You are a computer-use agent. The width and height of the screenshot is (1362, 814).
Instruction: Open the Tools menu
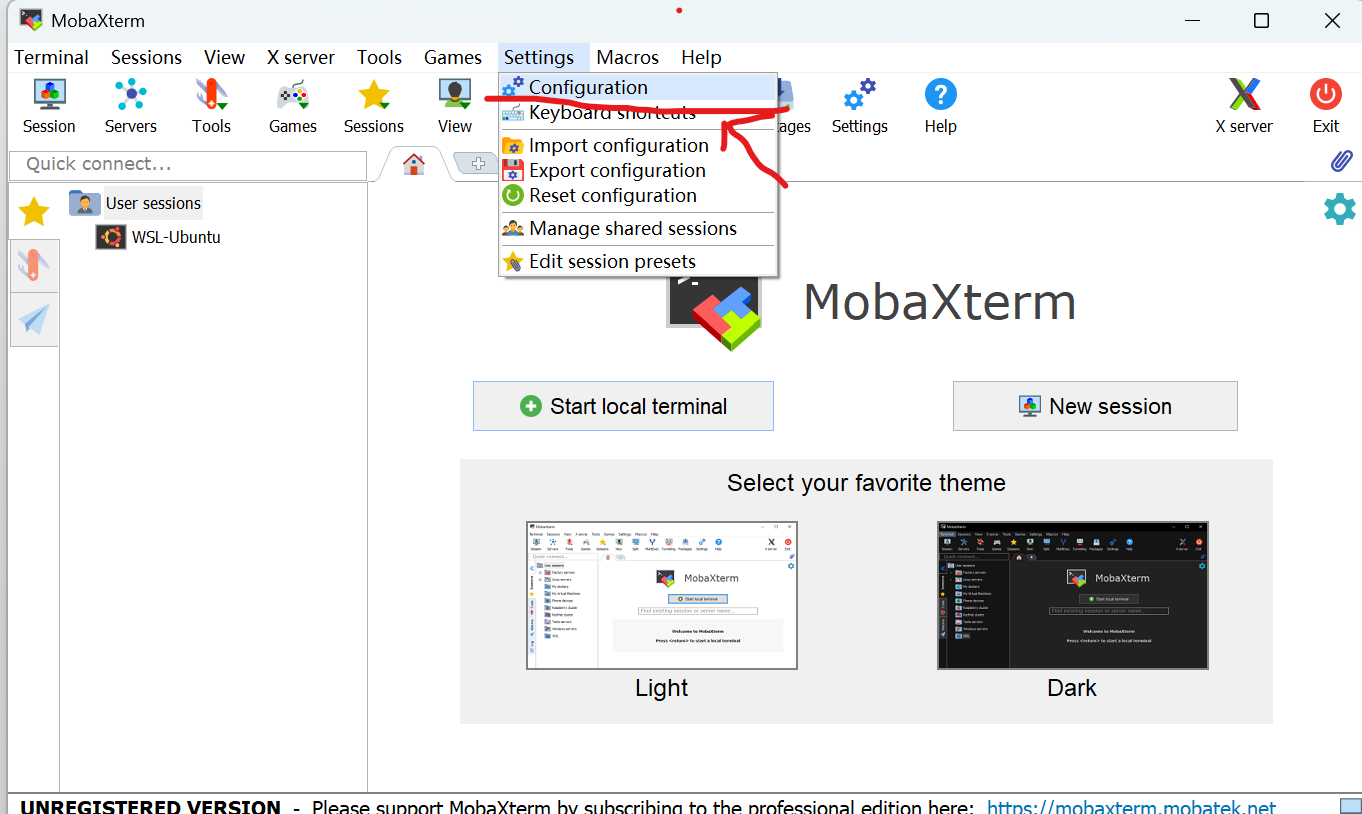click(x=379, y=57)
